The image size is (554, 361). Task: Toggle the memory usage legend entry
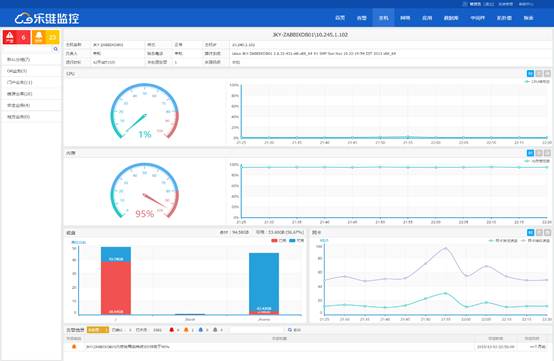click(x=537, y=161)
